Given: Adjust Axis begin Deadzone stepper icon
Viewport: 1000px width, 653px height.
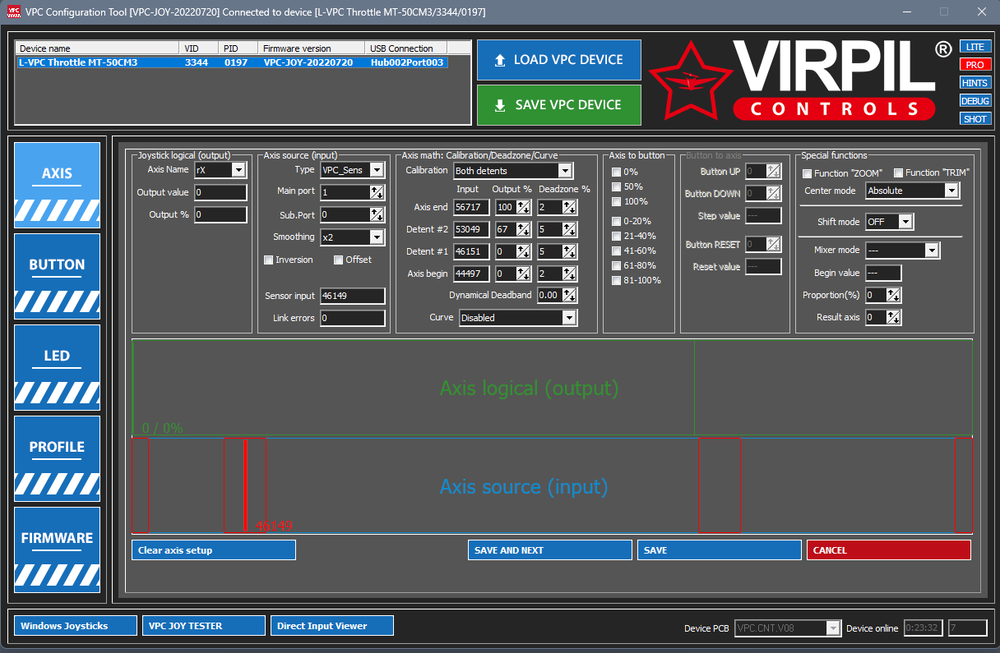Looking at the screenshot, I should pyautogui.click(x=570, y=274).
